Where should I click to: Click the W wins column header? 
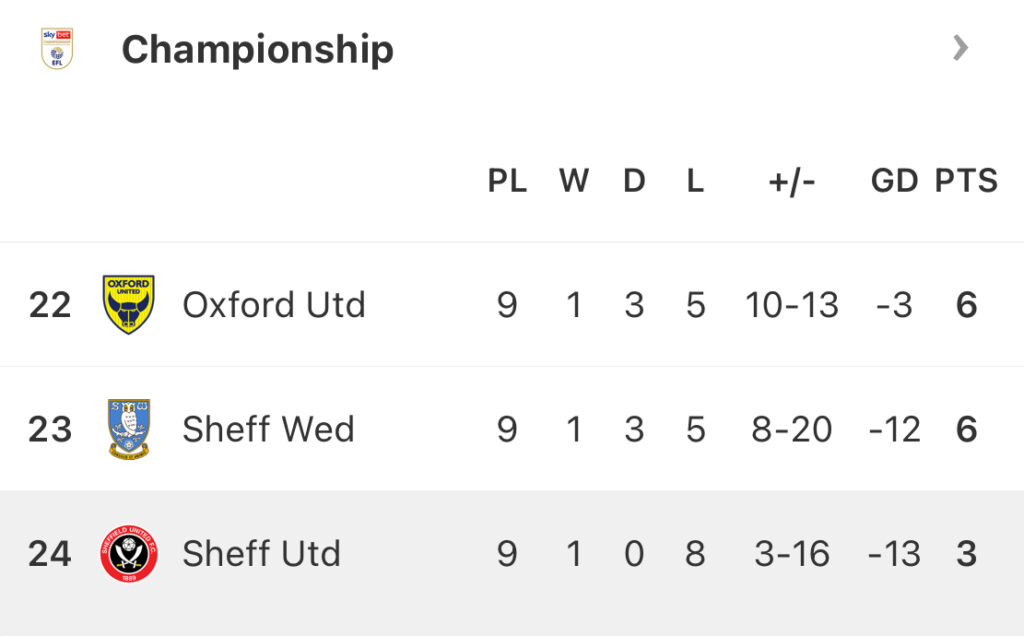click(x=573, y=181)
